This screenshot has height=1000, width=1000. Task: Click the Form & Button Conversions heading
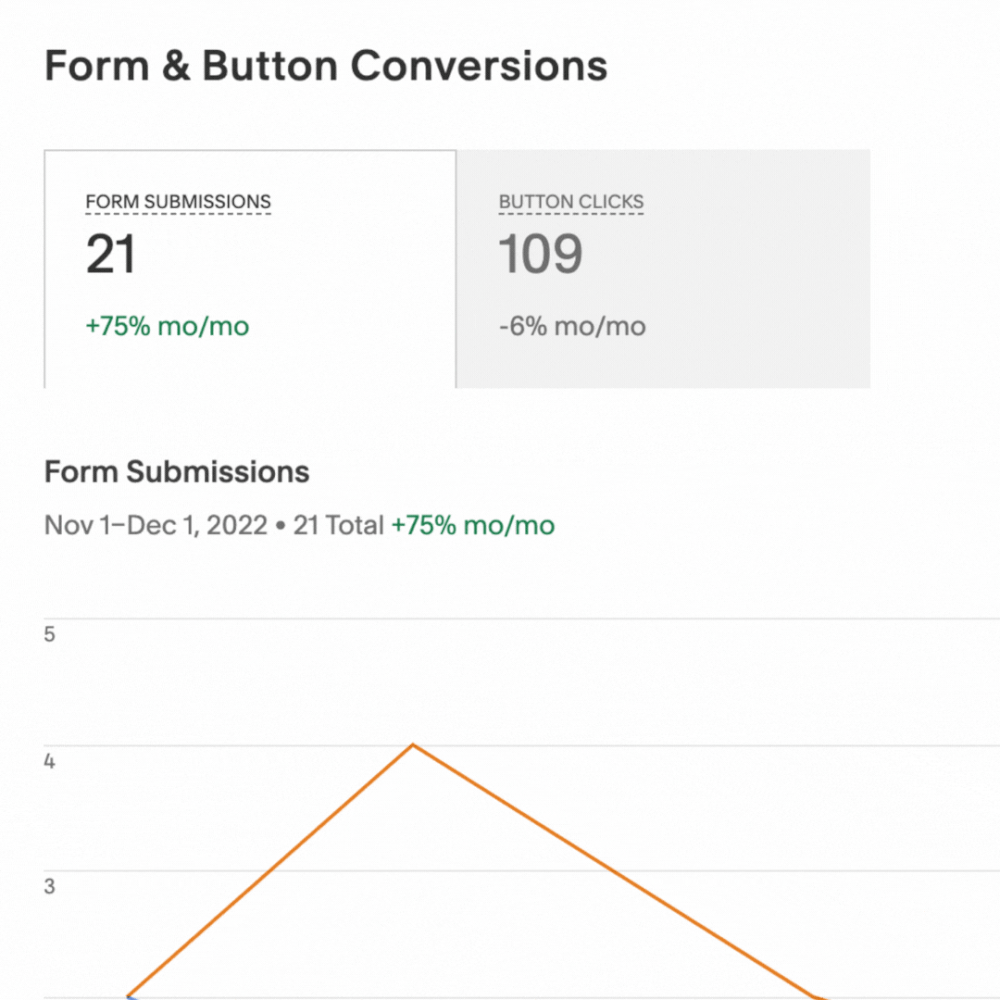coord(326,66)
